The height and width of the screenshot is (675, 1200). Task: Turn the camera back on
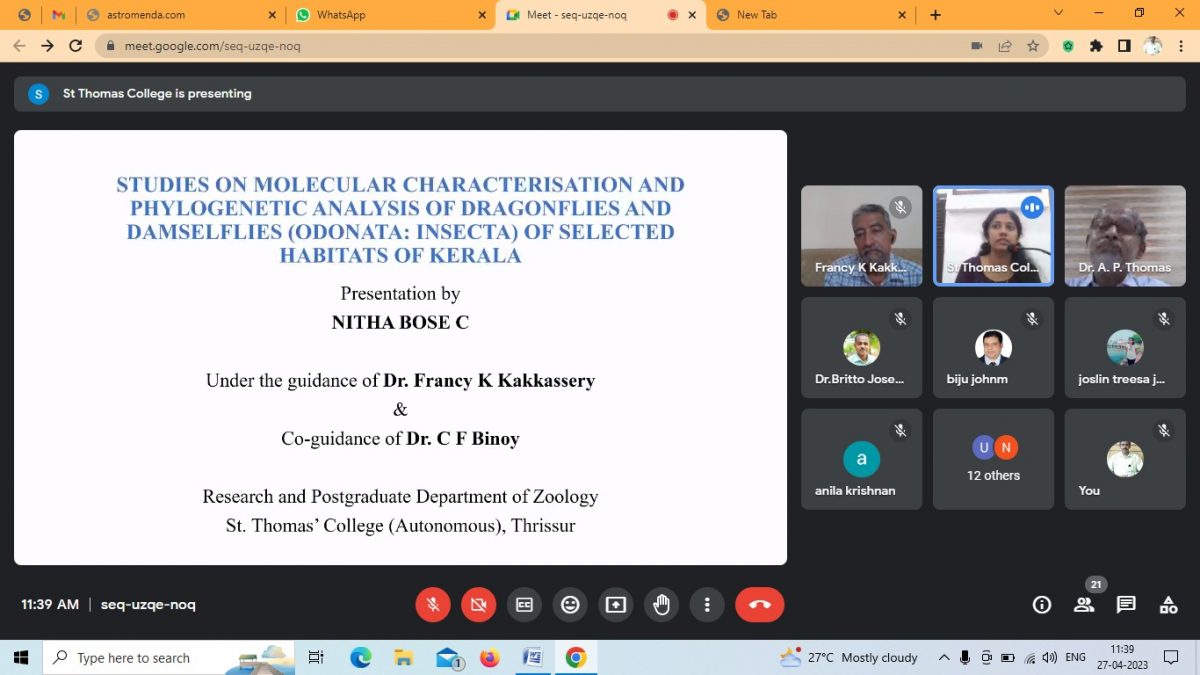pyautogui.click(x=478, y=604)
